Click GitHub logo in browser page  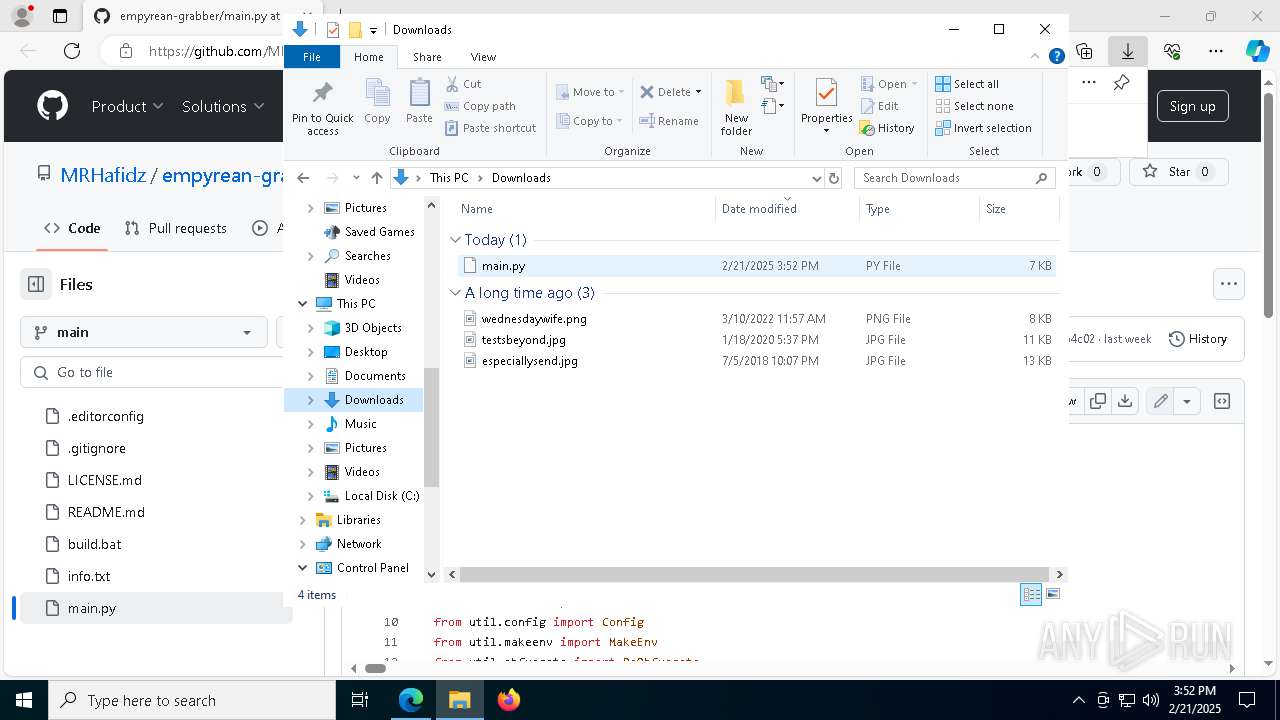(53, 106)
